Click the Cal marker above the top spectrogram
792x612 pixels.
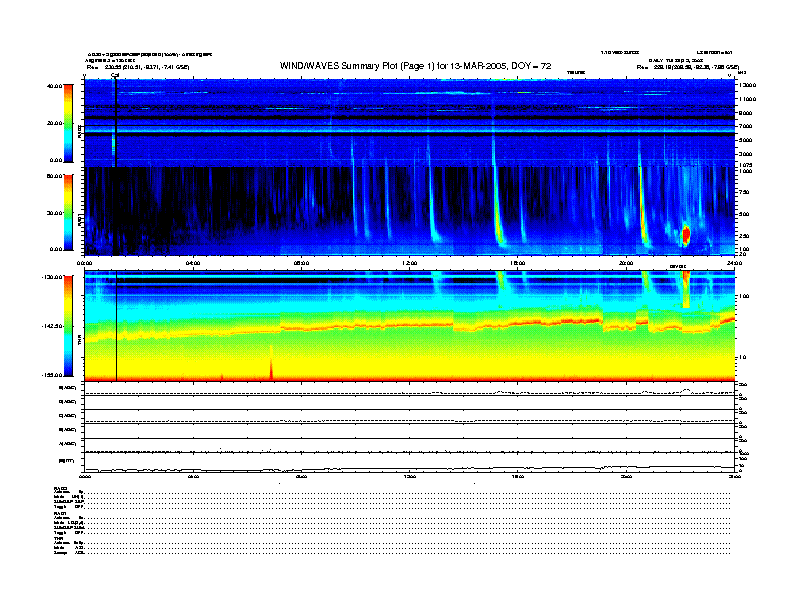pyautogui.click(x=115, y=75)
